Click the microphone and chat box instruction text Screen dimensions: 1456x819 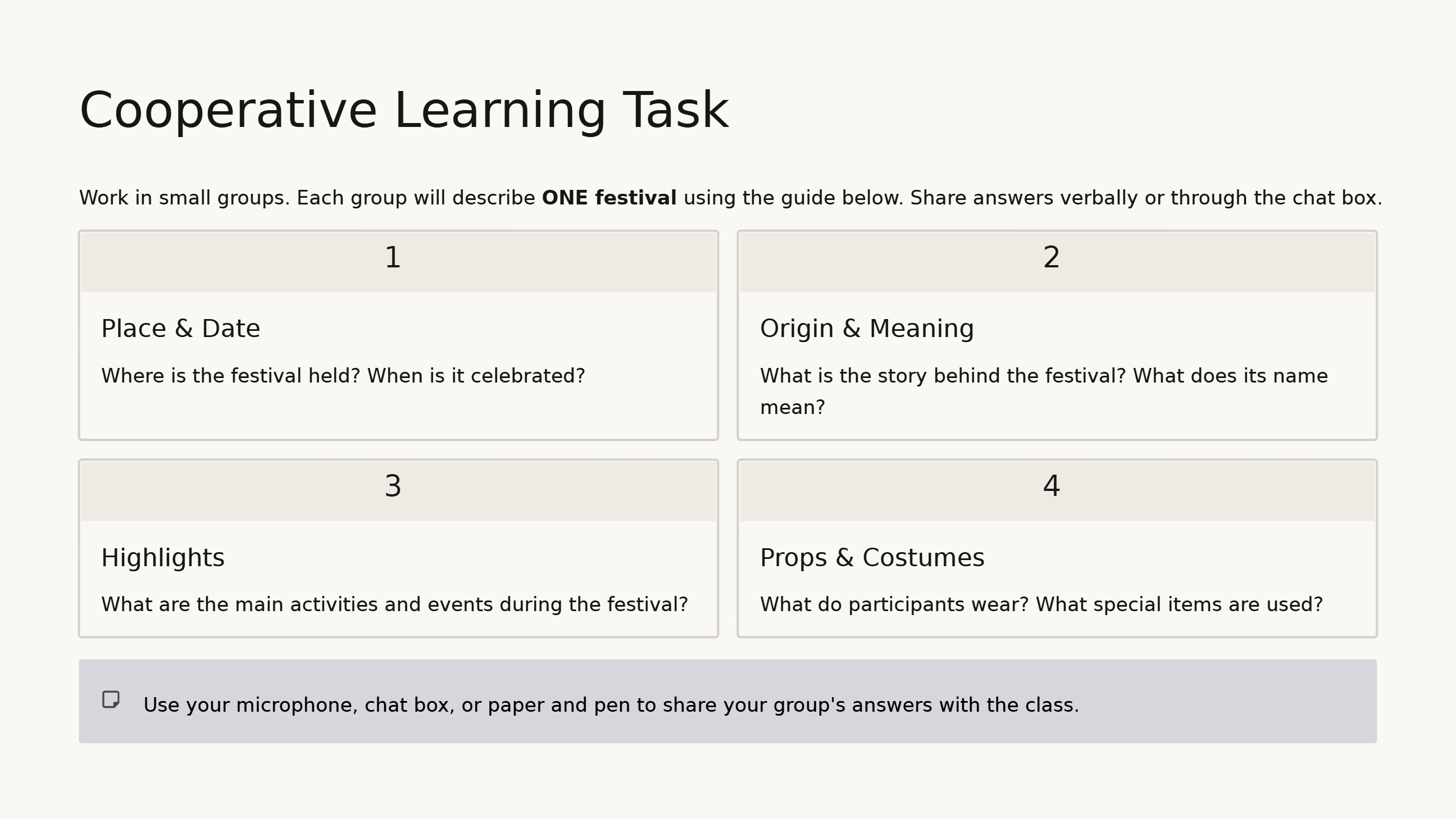pyautogui.click(x=611, y=706)
